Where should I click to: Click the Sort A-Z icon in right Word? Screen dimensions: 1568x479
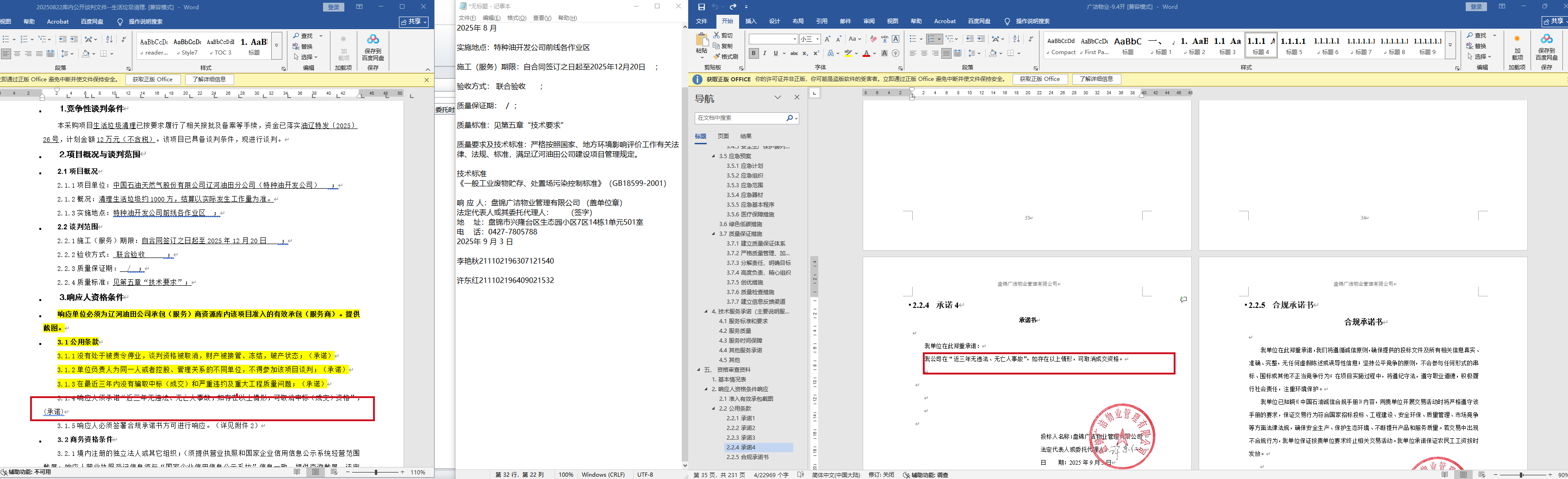click(1016, 39)
